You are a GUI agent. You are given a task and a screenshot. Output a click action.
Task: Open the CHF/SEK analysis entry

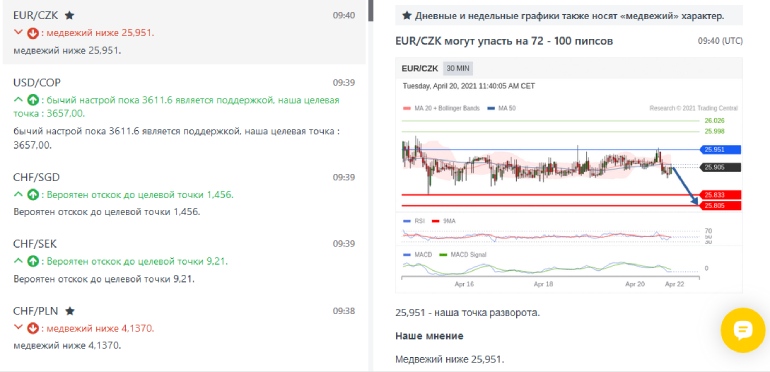point(185,262)
